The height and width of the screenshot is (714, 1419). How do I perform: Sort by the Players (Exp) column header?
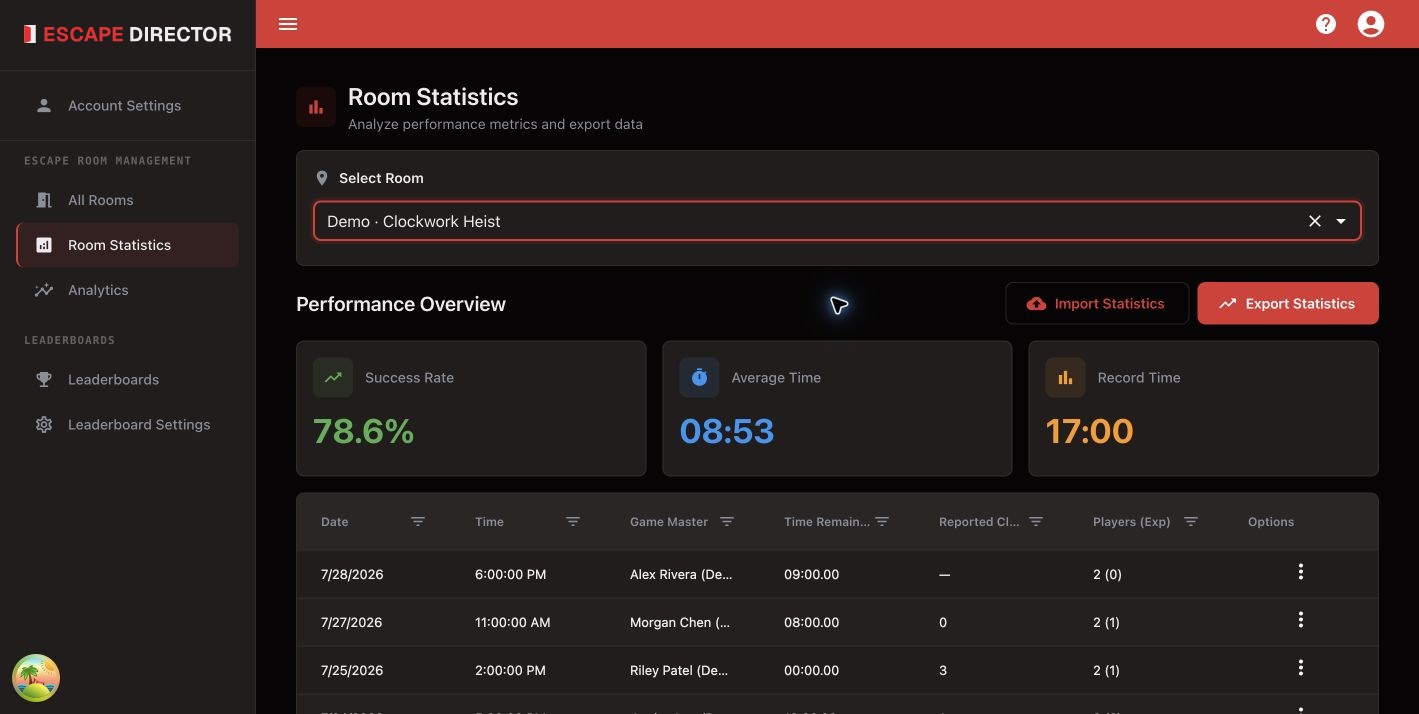click(x=1131, y=522)
